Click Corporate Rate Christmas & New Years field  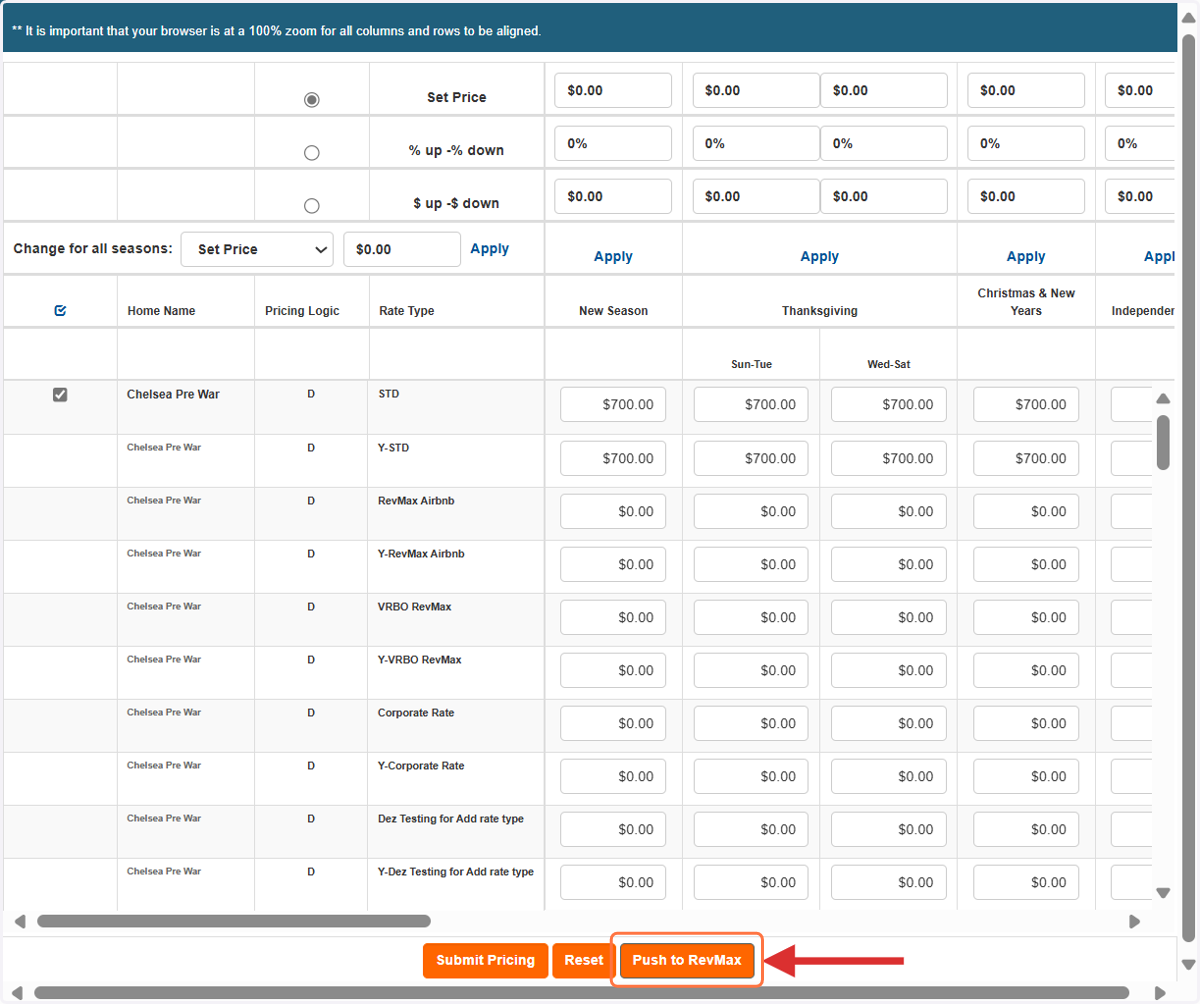click(x=1026, y=723)
